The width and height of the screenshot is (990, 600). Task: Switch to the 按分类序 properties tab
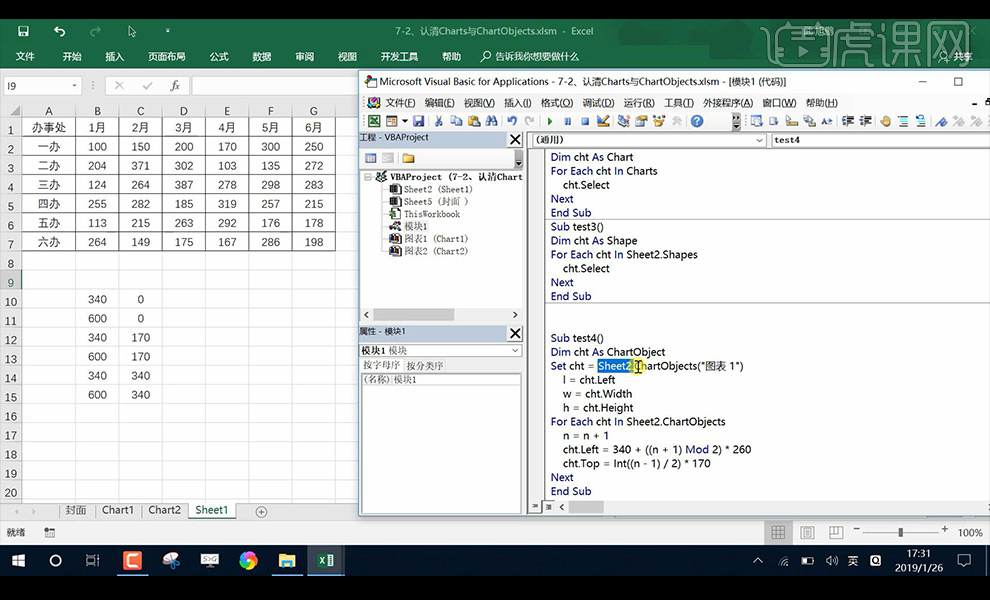pyautogui.click(x=424, y=366)
